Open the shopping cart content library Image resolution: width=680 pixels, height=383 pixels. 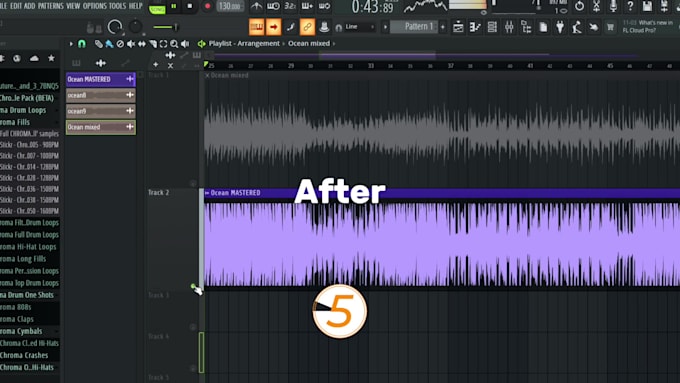[x=611, y=27]
